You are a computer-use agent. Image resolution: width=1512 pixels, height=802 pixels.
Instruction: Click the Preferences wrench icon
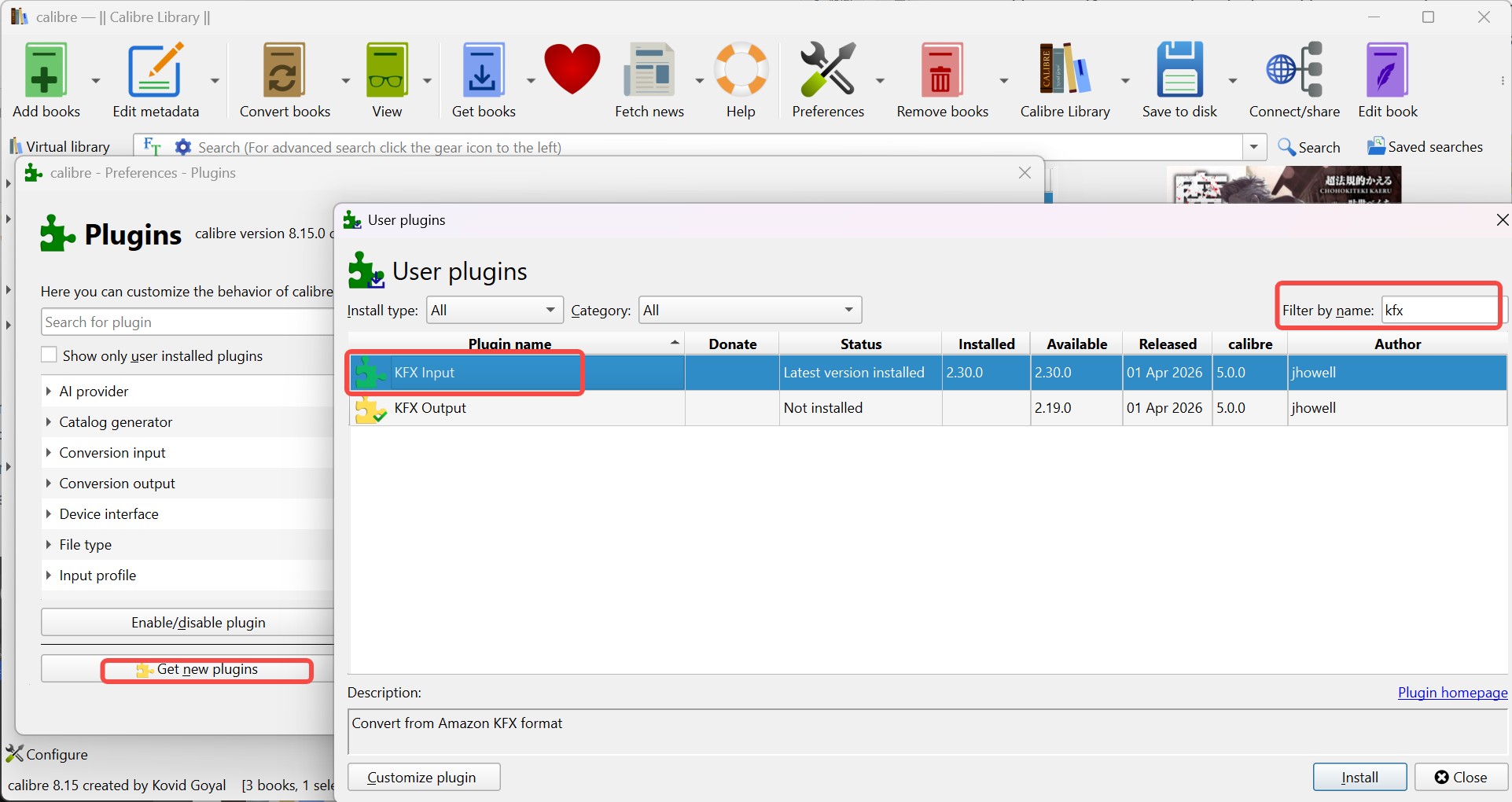tap(828, 71)
